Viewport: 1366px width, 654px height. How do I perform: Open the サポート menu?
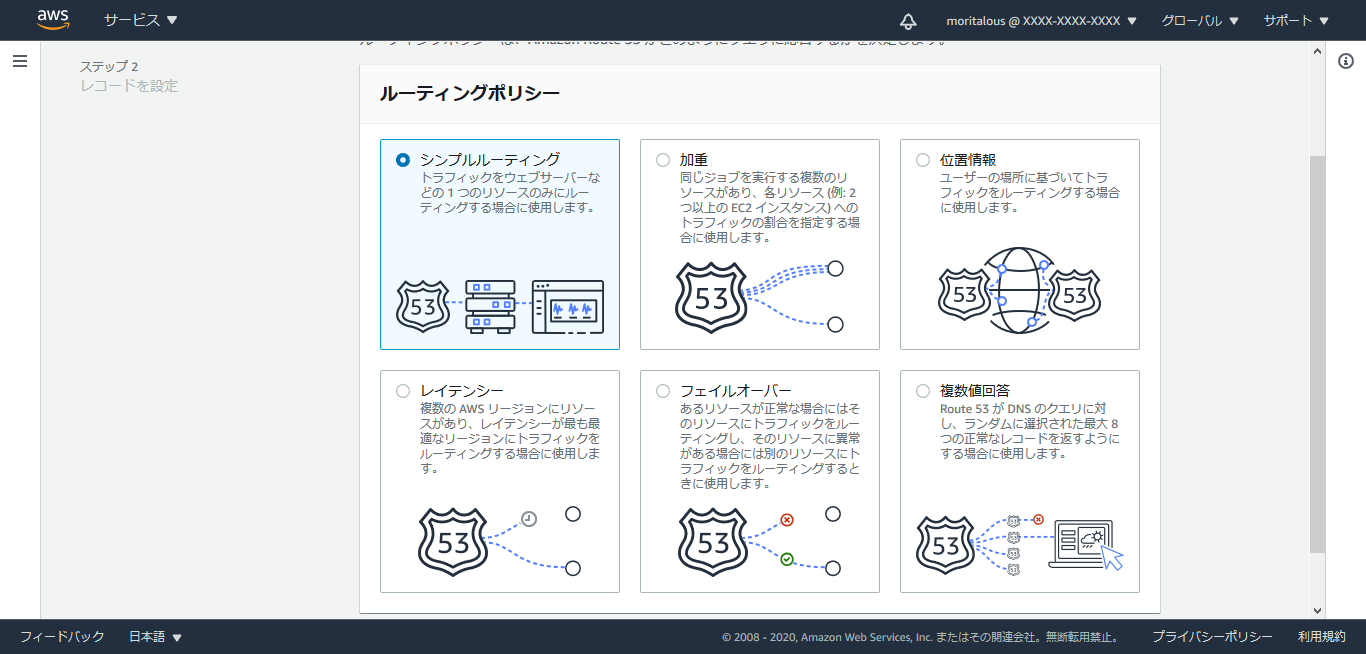[1296, 21]
